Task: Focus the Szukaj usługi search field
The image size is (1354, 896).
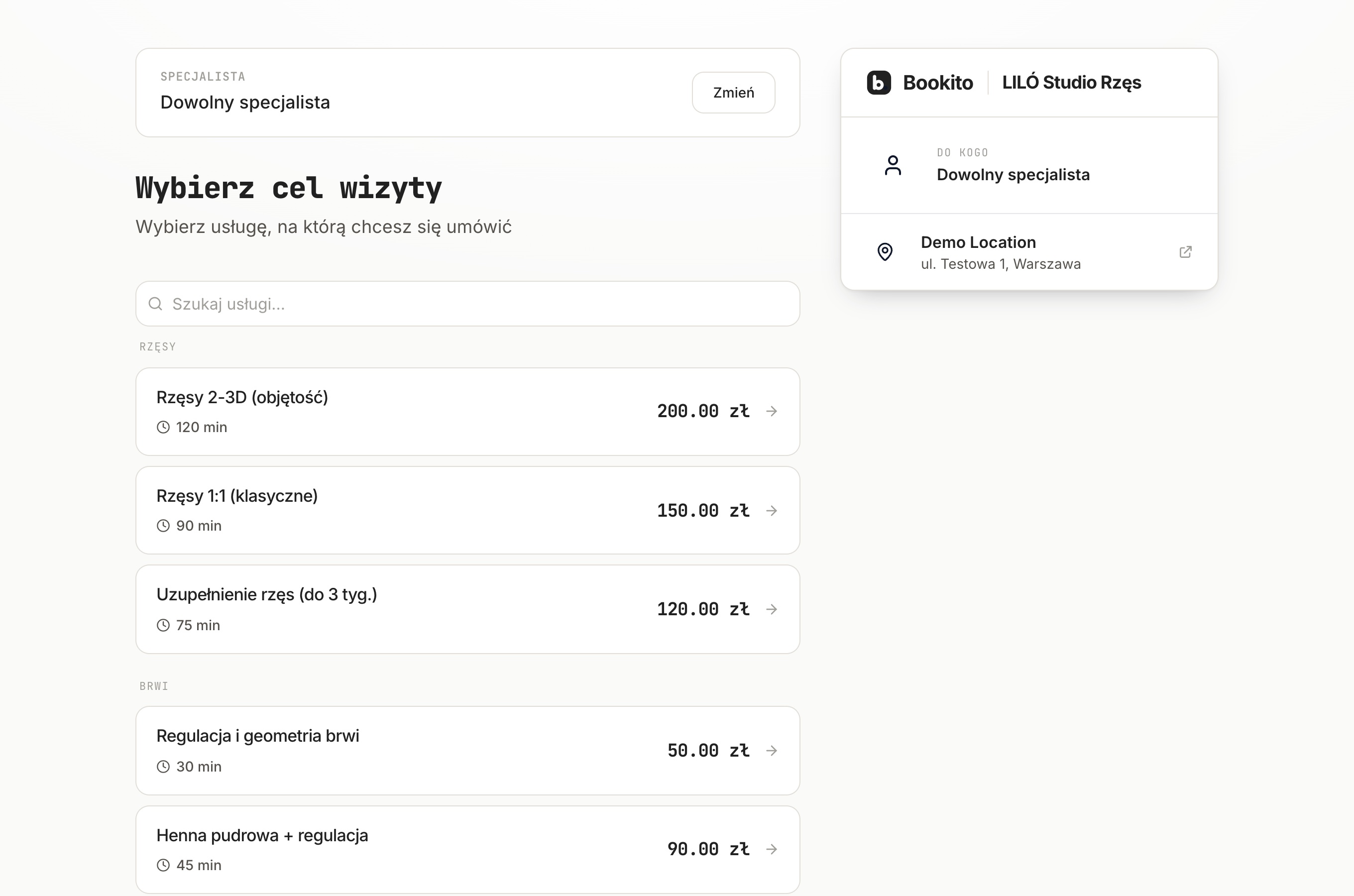Action: (x=467, y=304)
